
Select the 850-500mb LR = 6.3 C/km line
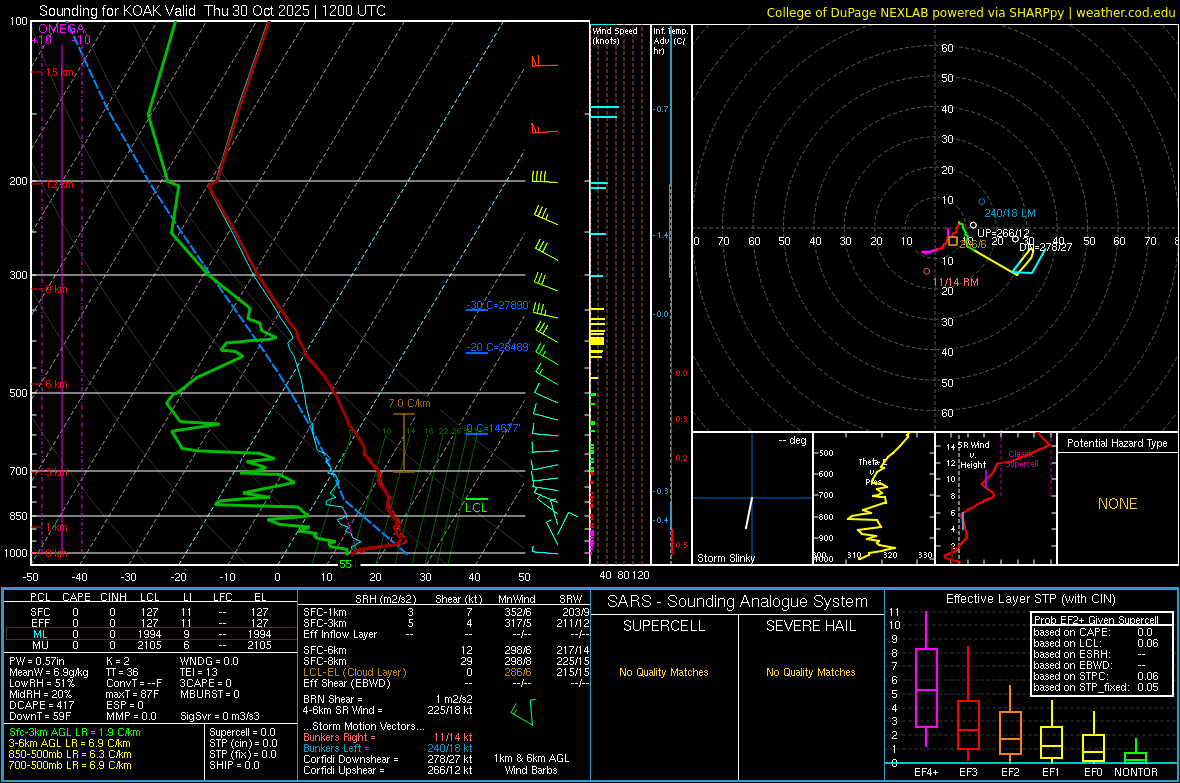tap(70, 754)
